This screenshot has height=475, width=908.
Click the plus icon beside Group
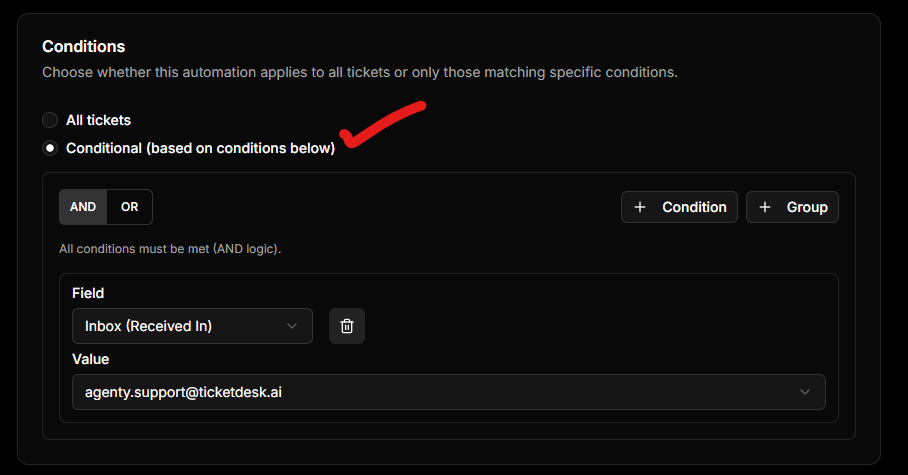click(765, 207)
